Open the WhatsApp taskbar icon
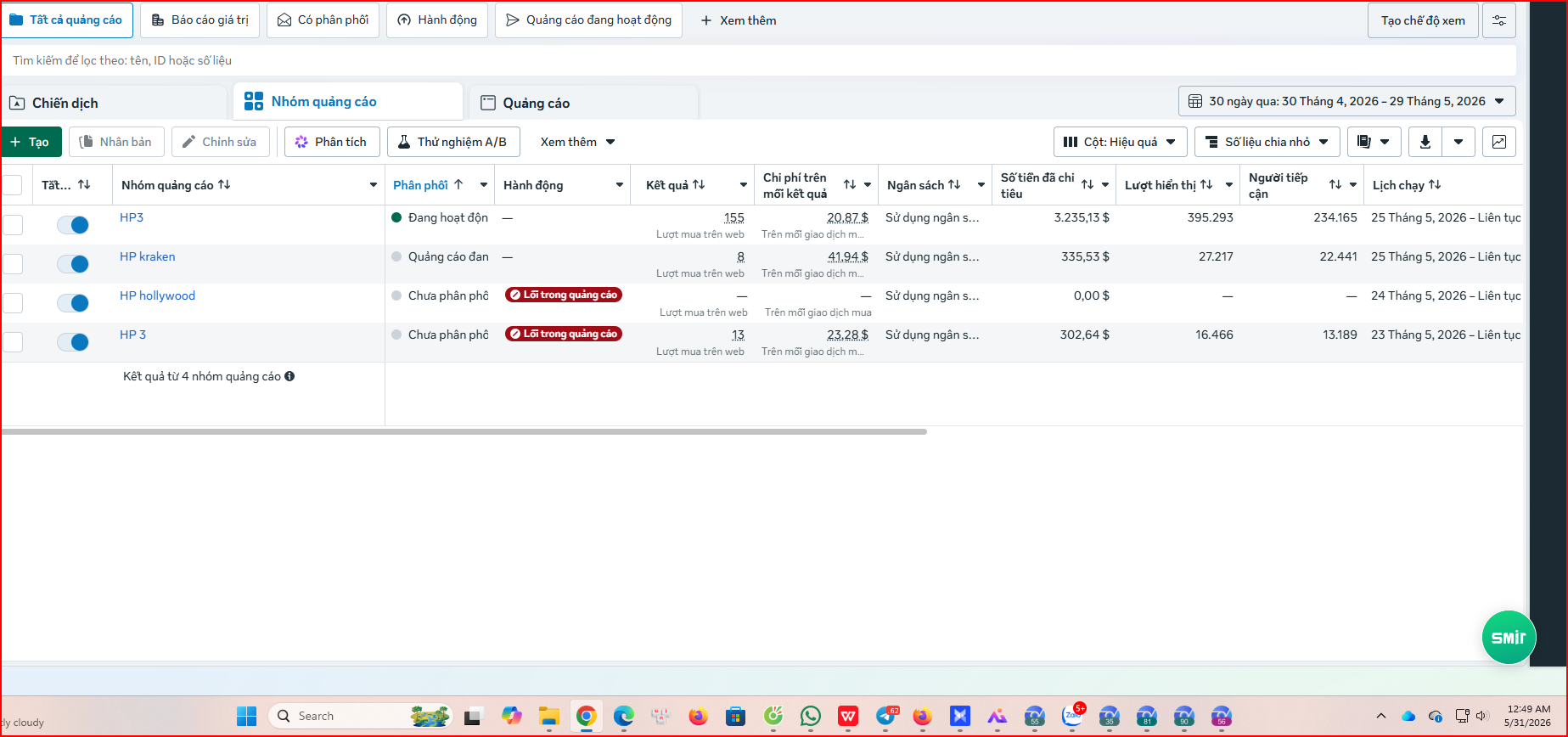 pos(811,717)
